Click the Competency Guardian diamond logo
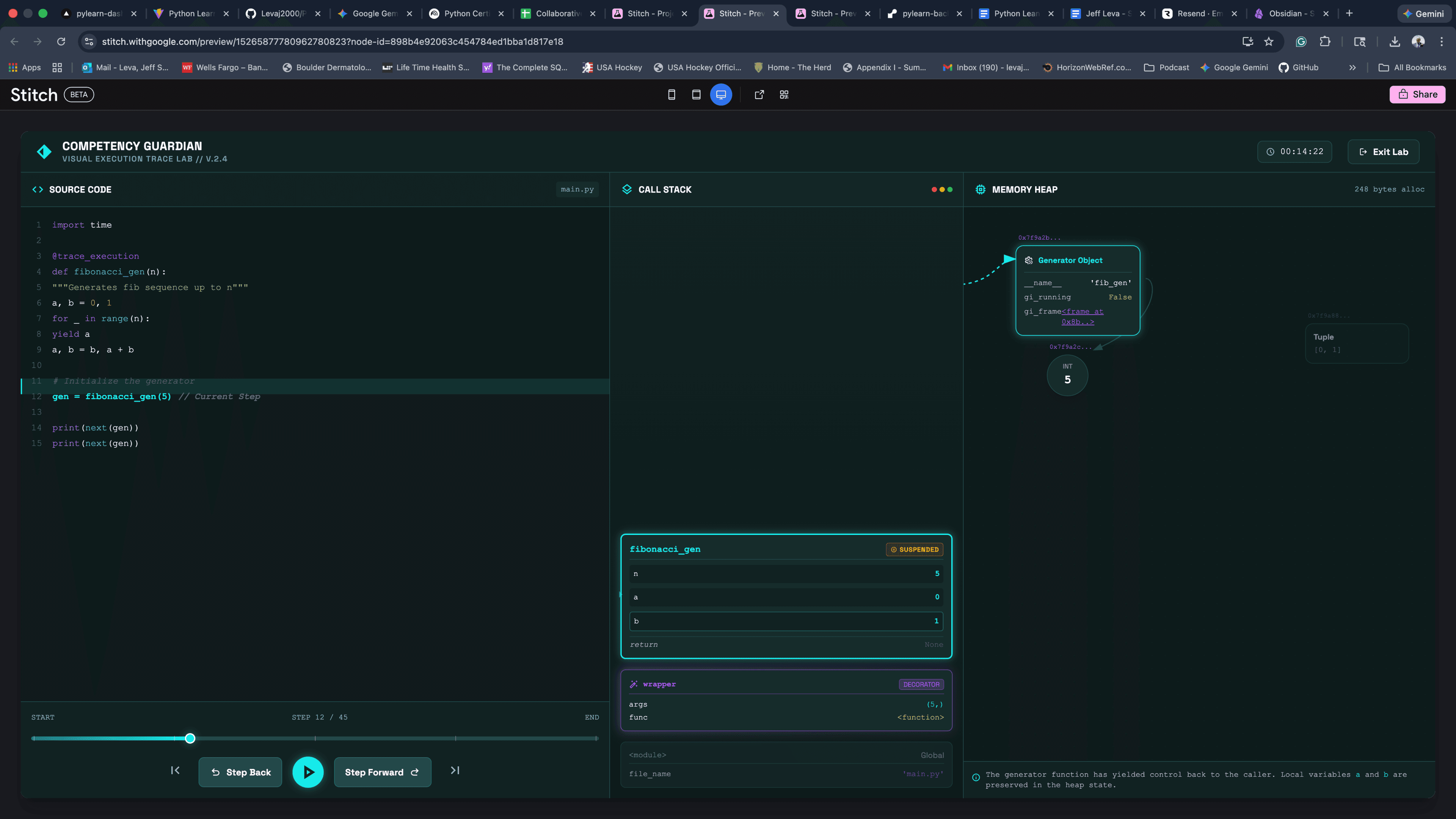The width and height of the screenshot is (1456, 819). pyautogui.click(x=45, y=152)
